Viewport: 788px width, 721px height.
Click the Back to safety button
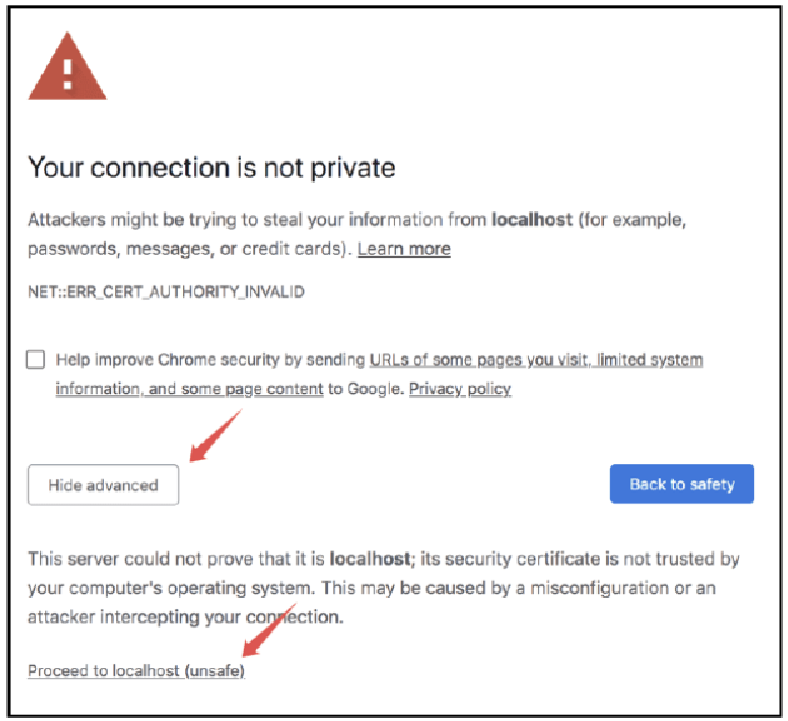pos(682,484)
